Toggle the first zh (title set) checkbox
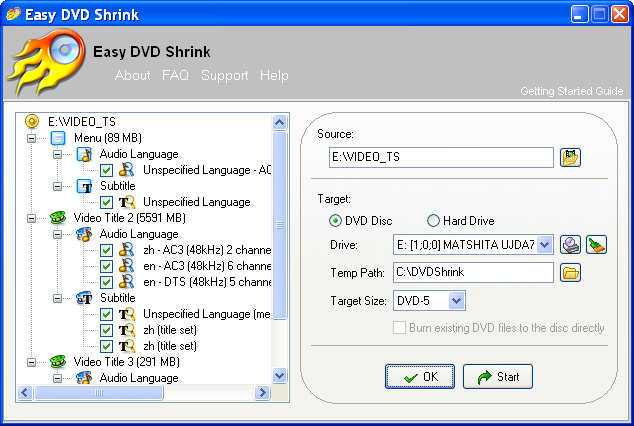The height and width of the screenshot is (426, 634). tap(106, 330)
